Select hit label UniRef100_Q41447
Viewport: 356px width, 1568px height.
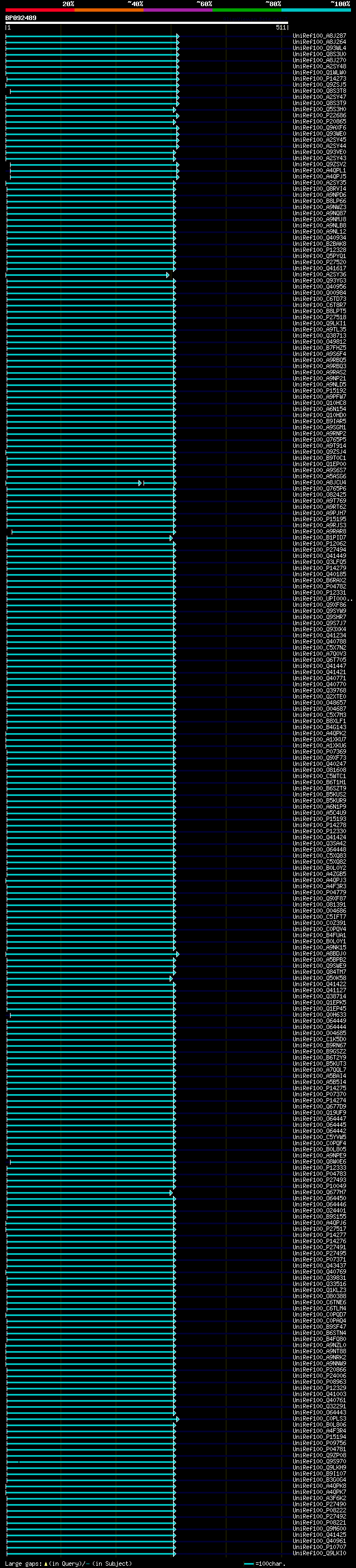tap(319, 665)
